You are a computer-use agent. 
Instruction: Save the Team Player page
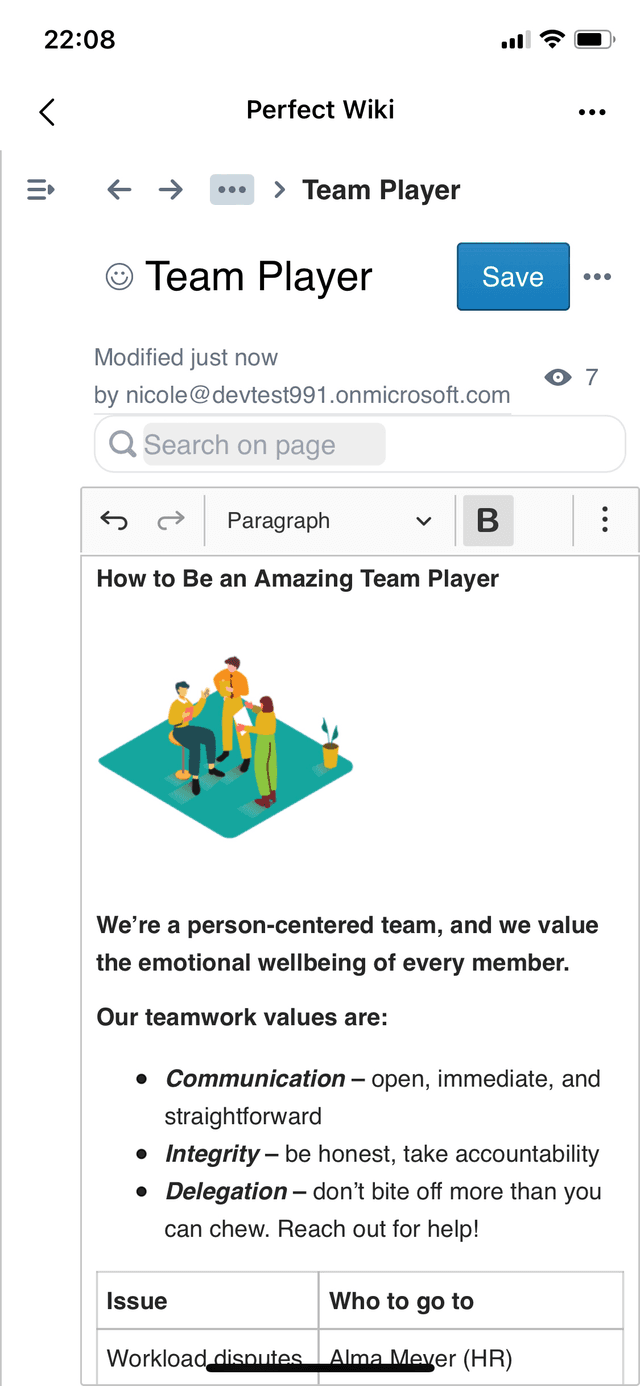pyautogui.click(x=513, y=277)
